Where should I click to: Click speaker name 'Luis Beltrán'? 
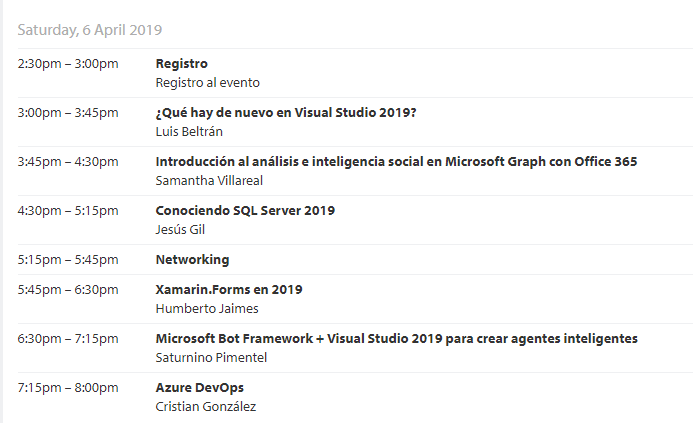189,132
